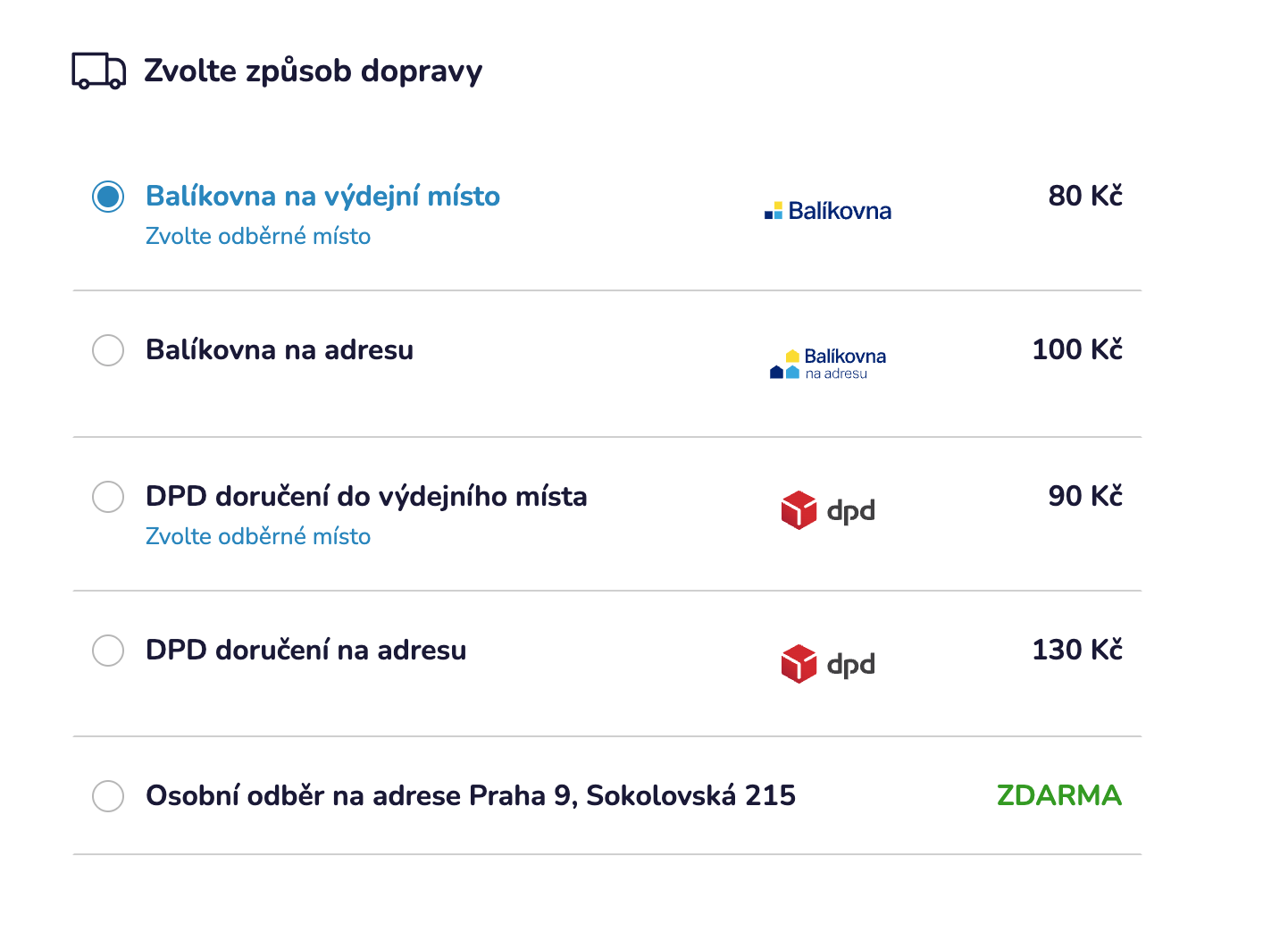Click the Balíkovna na výdejní místo label
1288x949 pixels.
click(322, 197)
